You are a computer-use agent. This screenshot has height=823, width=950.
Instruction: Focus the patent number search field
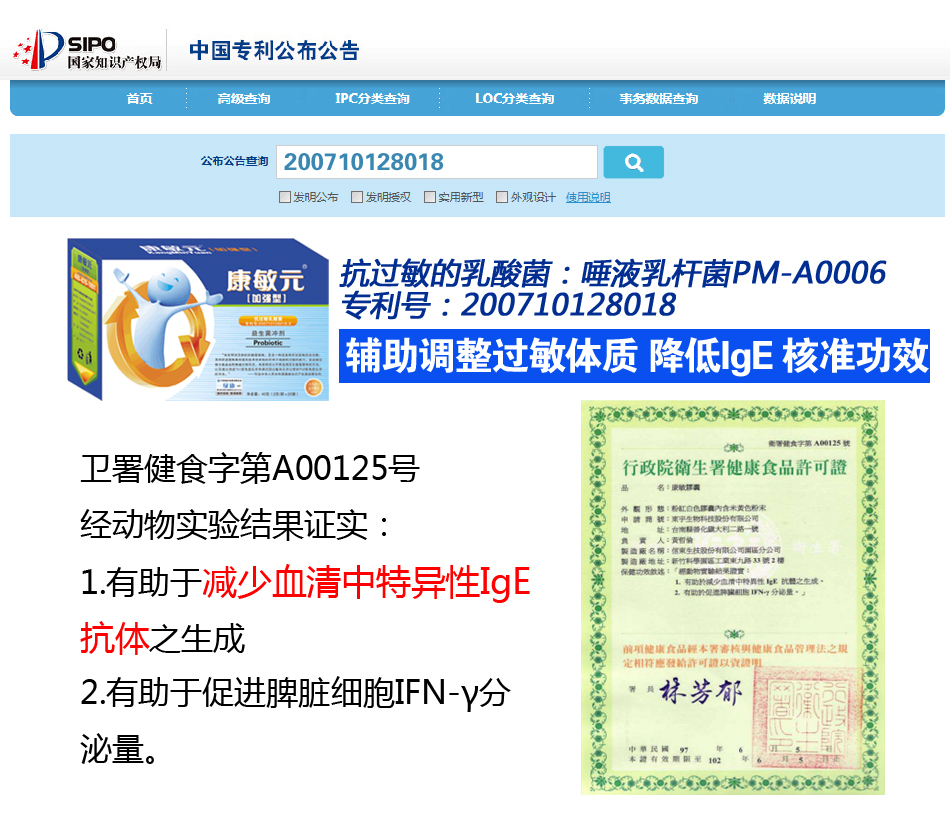click(437, 162)
